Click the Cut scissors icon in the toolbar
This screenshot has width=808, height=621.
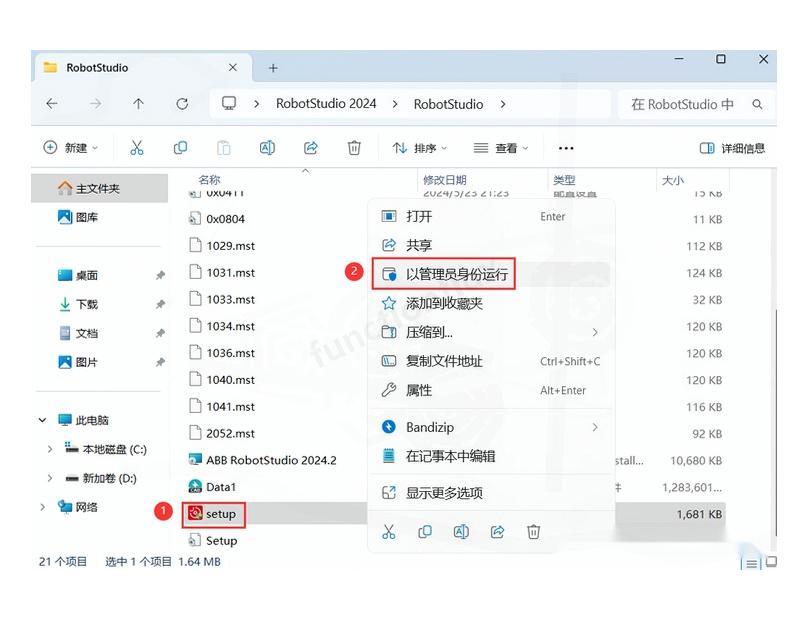point(137,148)
